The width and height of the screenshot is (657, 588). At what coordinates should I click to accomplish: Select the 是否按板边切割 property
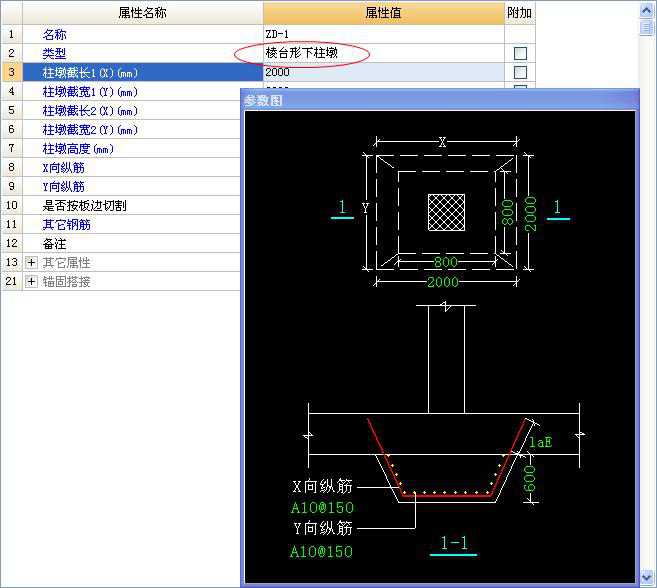click(132, 205)
